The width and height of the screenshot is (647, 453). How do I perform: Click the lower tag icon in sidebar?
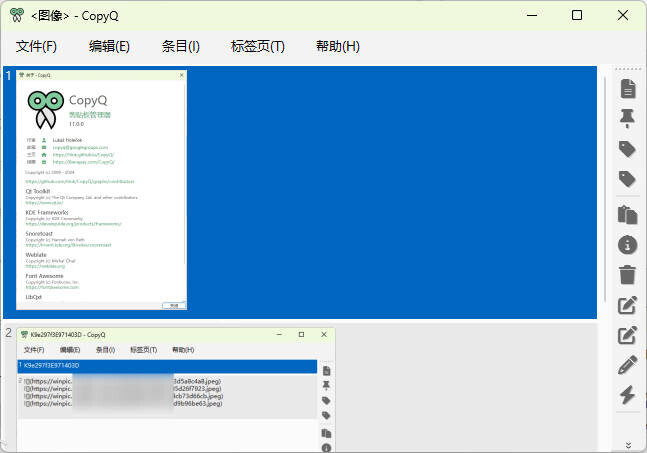point(628,179)
